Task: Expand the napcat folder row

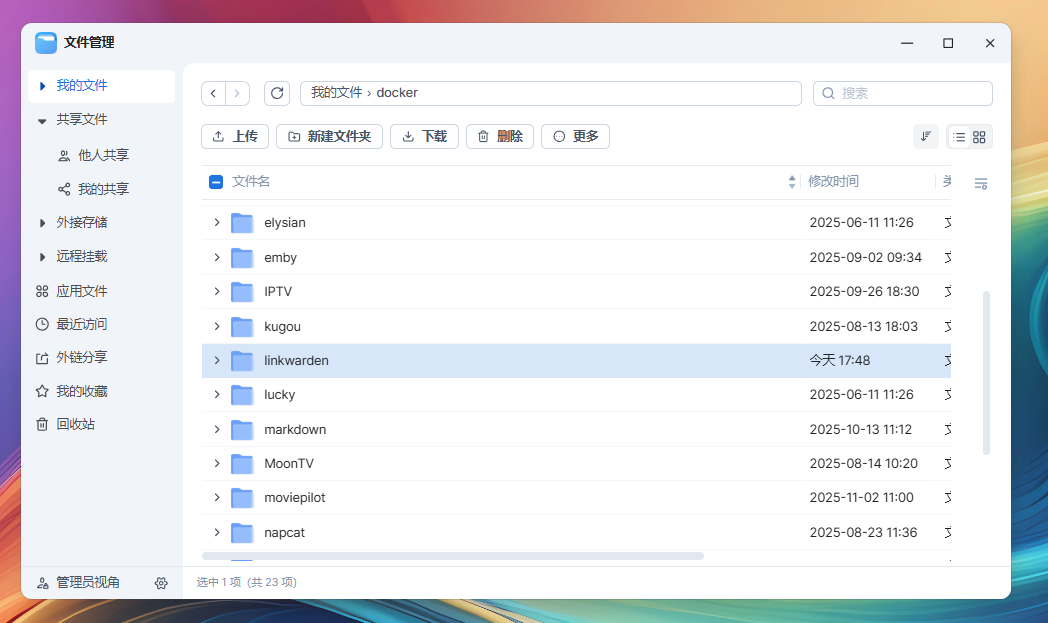Action: pos(217,532)
